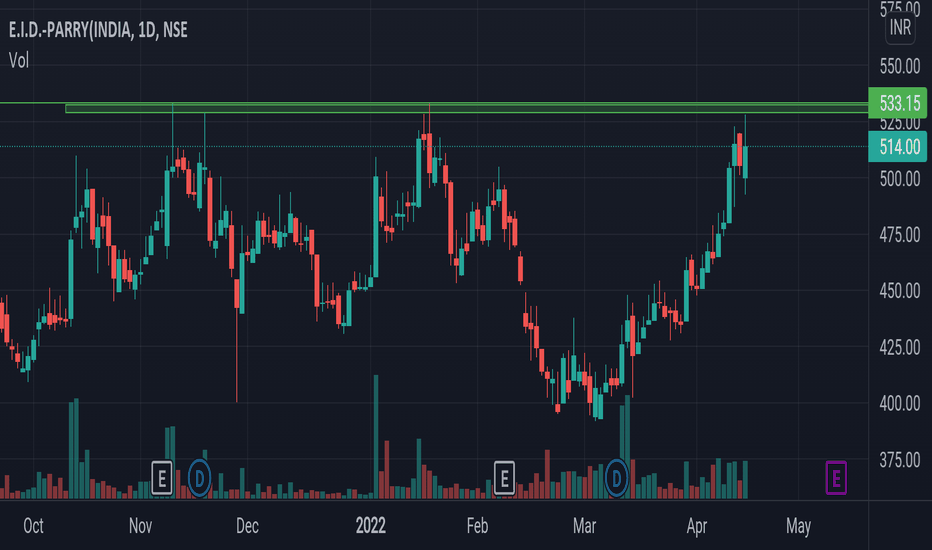Click the 475.00 price axis label
Image resolution: width=932 pixels, height=550 pixels.
[x=900, y=234]
